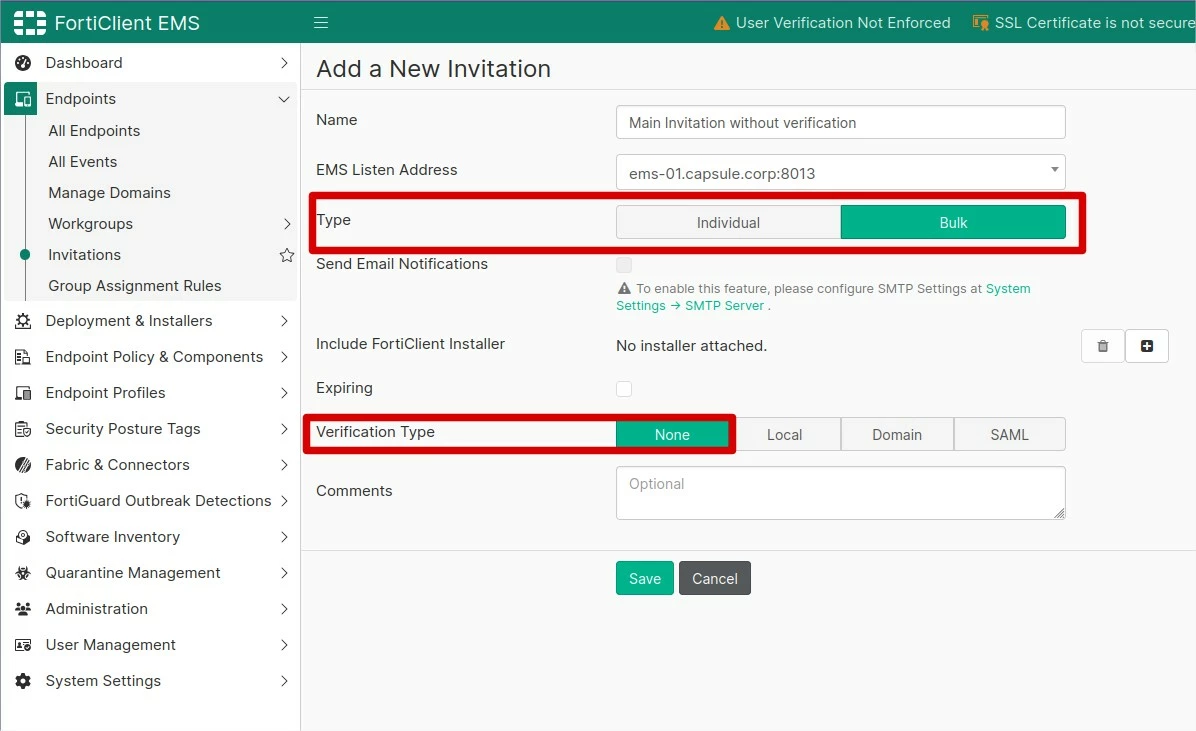
Task: Expand the Security Posture Tags chevron
Action: tap(284, 429)
